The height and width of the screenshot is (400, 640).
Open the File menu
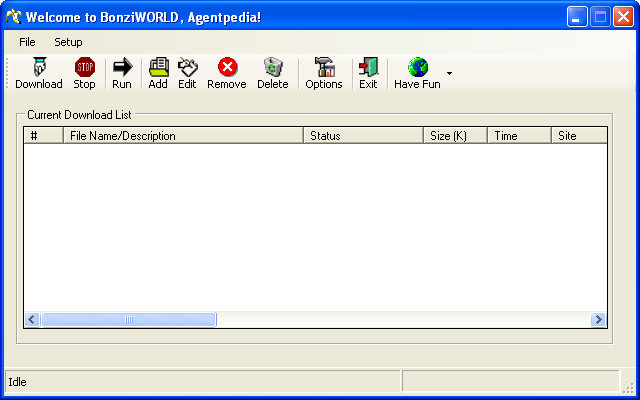coord(27,42)
